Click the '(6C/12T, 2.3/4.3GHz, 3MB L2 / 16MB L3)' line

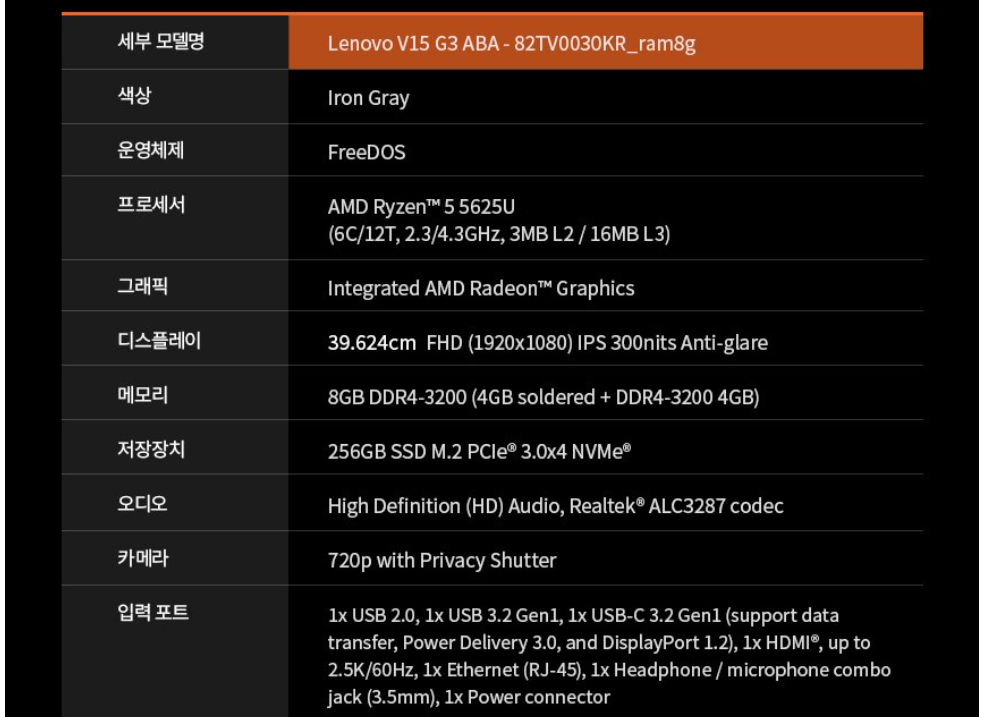[499, 234]
